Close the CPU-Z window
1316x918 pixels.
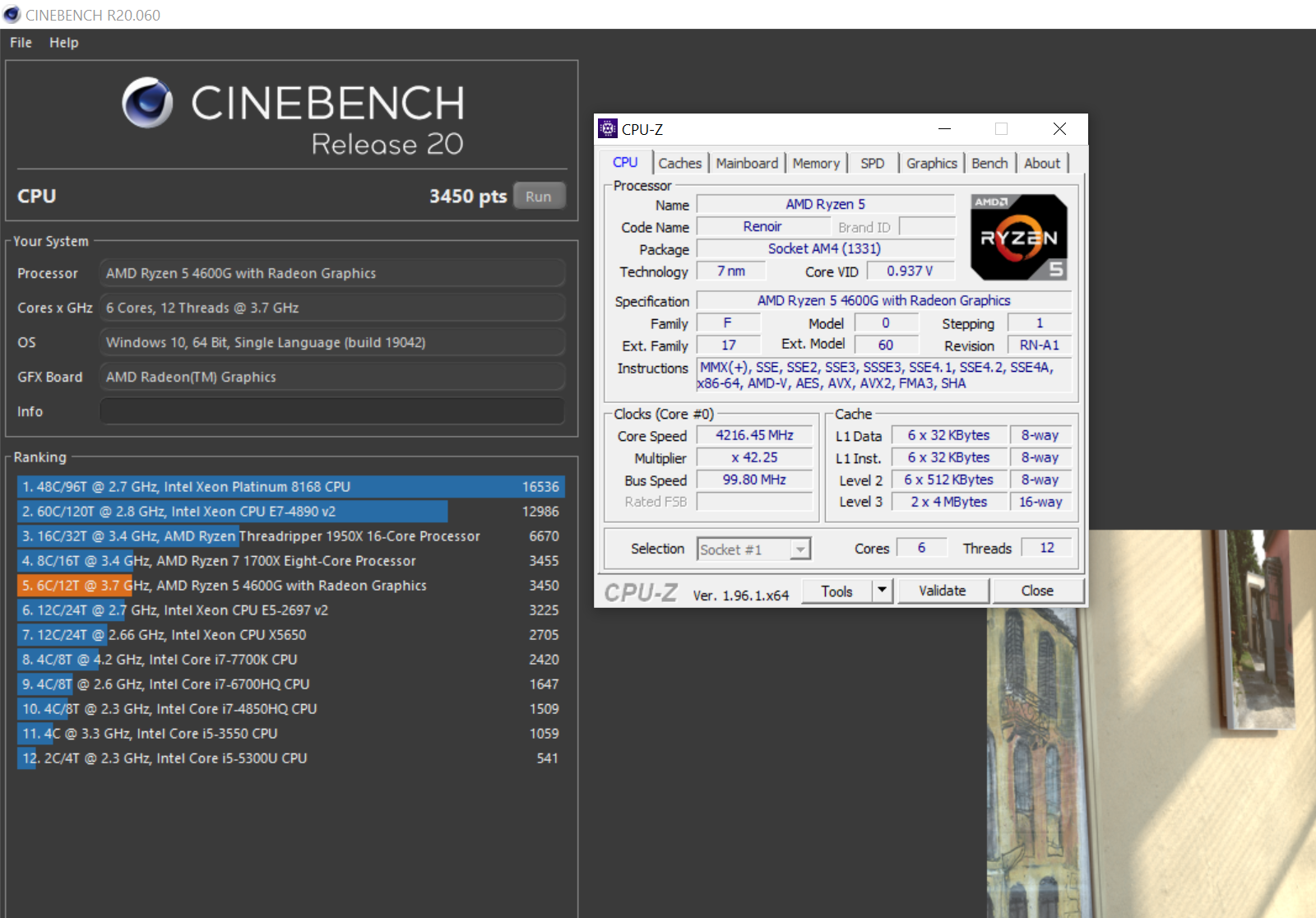click(1059, 128)
